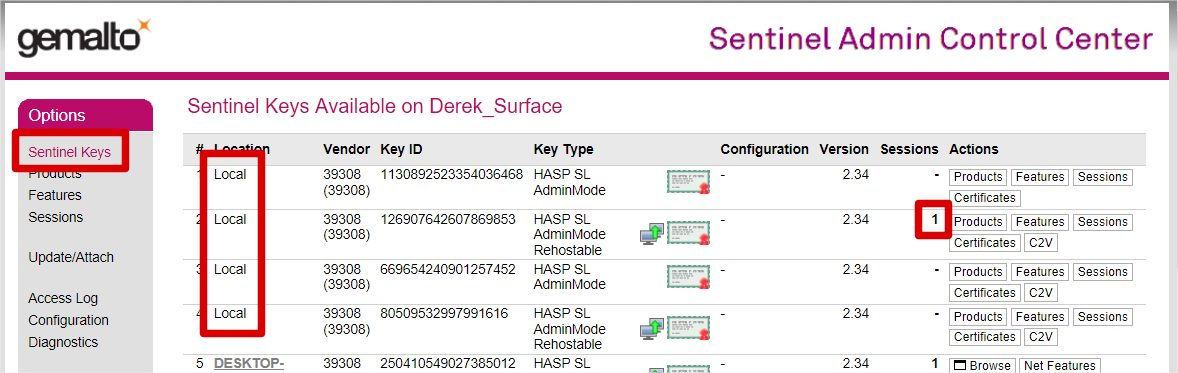
Task: Click the Products button for the first key
Action: click(x=978, y=177)
